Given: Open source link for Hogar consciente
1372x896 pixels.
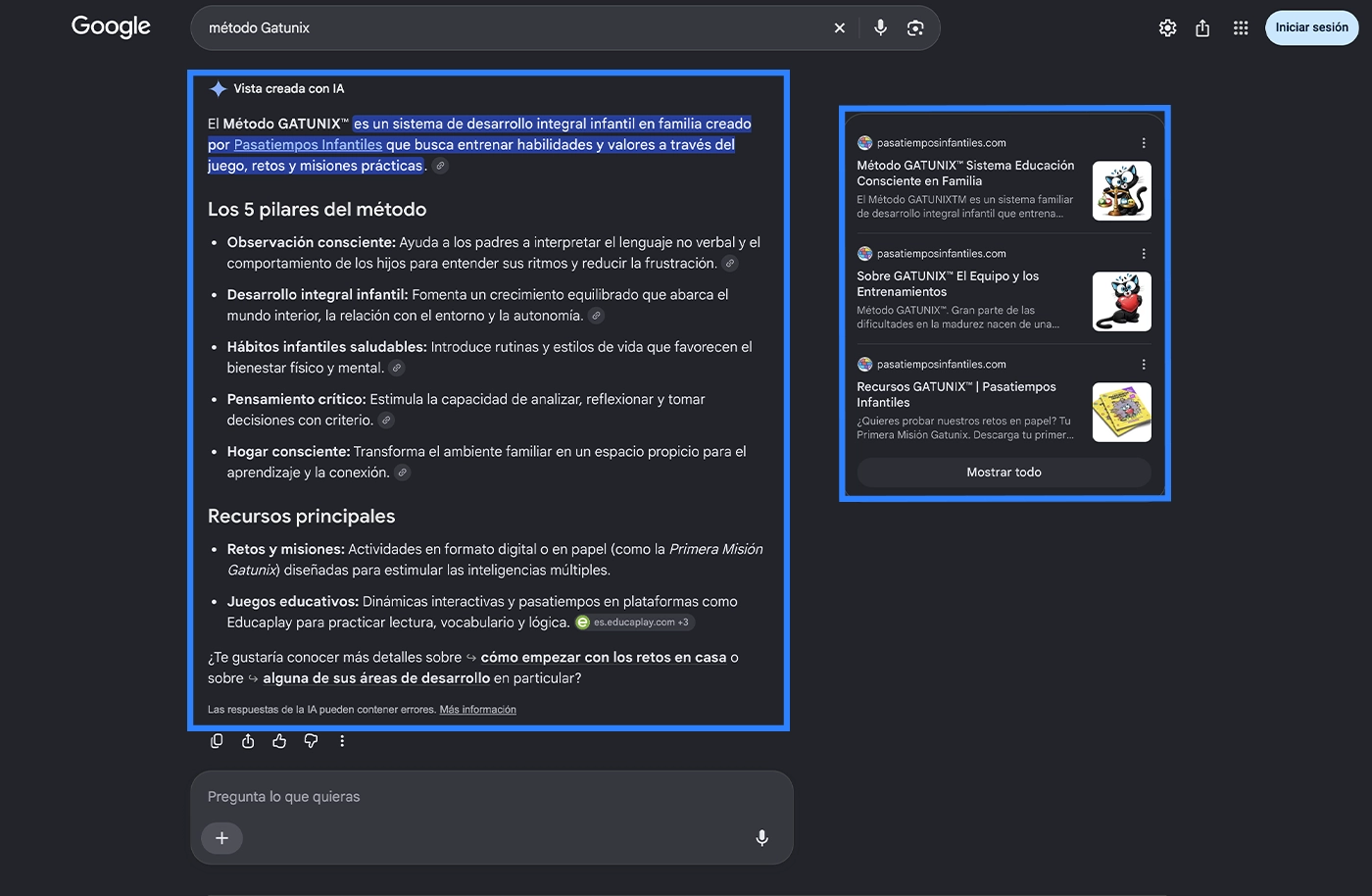Looking at the screenshot, I should (402, 473).
